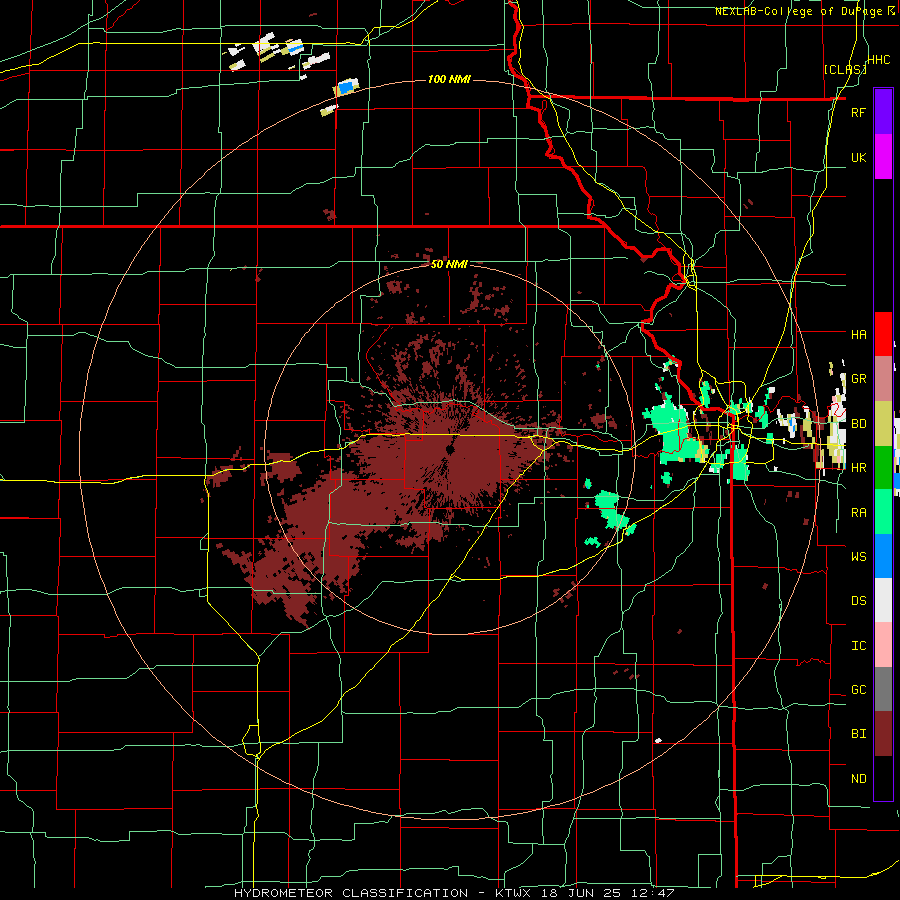Select the "DS" legend label
This screenshot has width=900, height=900.
(x=858, y=600)
